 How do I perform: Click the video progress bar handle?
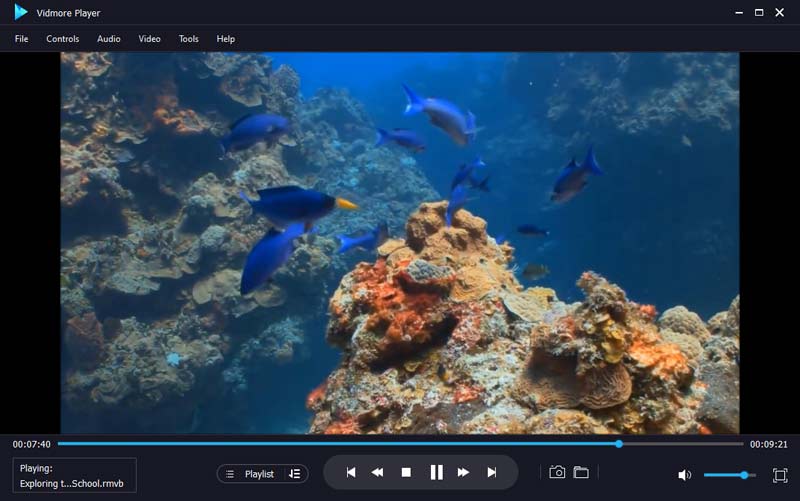pyautogui.click(x=619, y=443)
